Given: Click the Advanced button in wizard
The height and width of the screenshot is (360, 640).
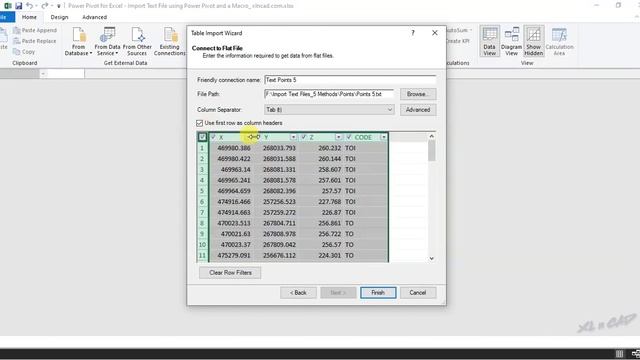Looking at the screenshot, I should pyautogui.click(x=418, y=110).
